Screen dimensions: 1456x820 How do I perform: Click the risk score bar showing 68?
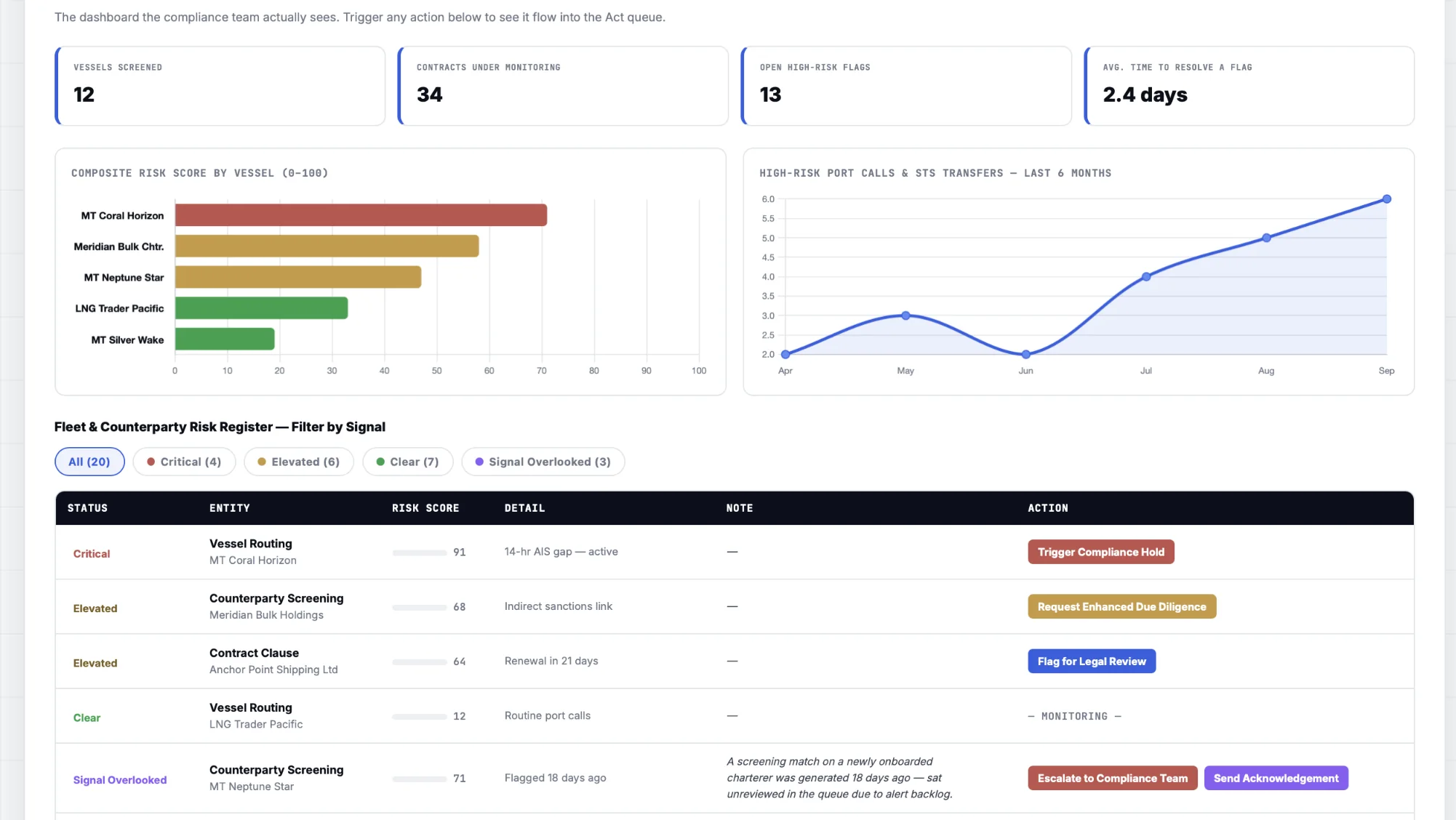[420, 607]
